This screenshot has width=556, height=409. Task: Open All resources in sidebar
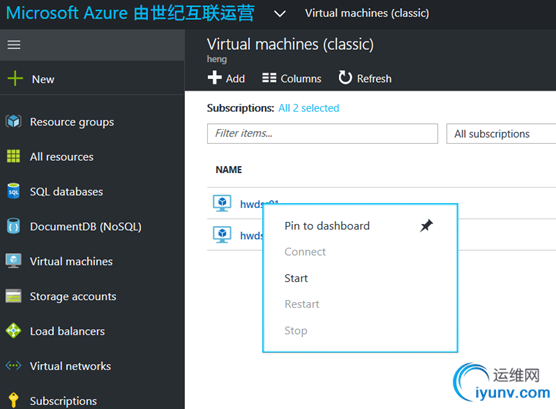point(62,157)
